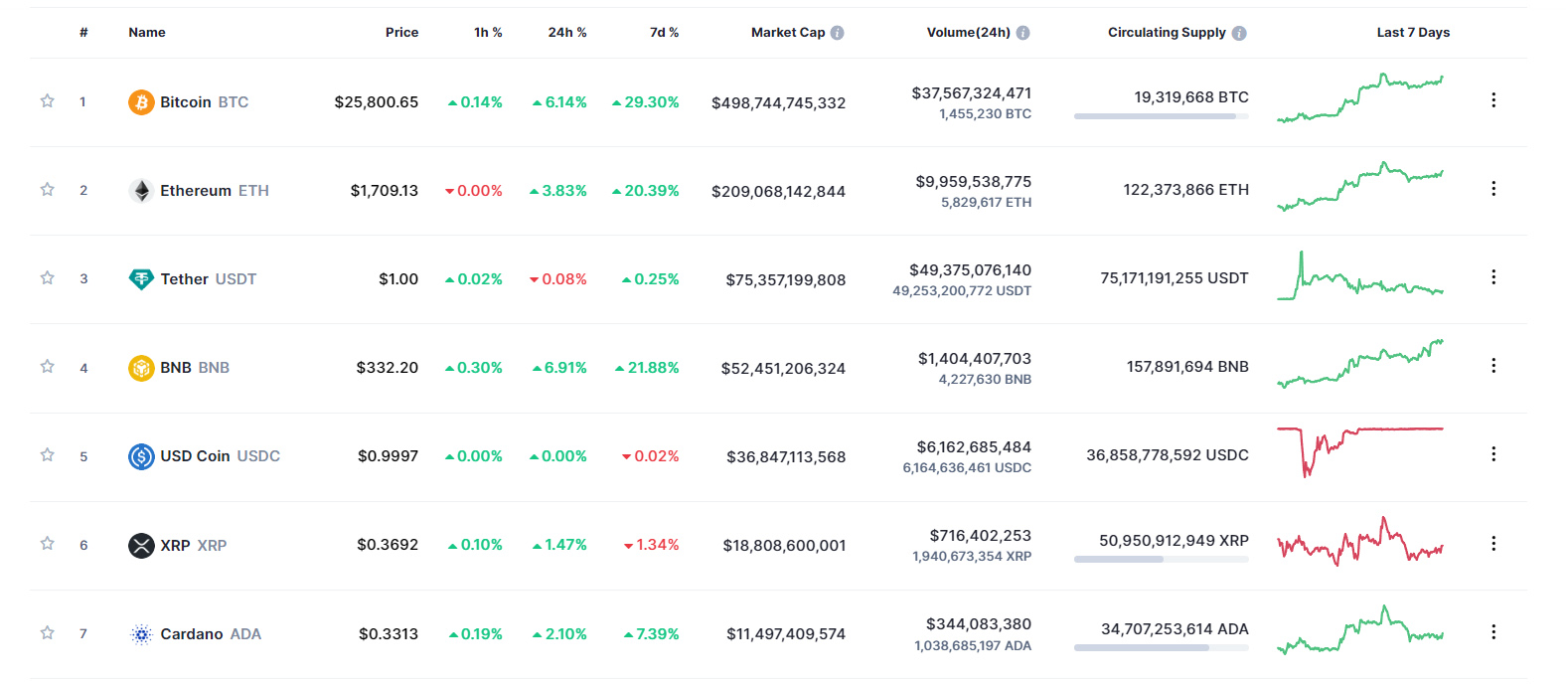Click Bitcoin price $25,800.65
The height and width of the screenshot is (686, 1568).
tap(377, 102)
